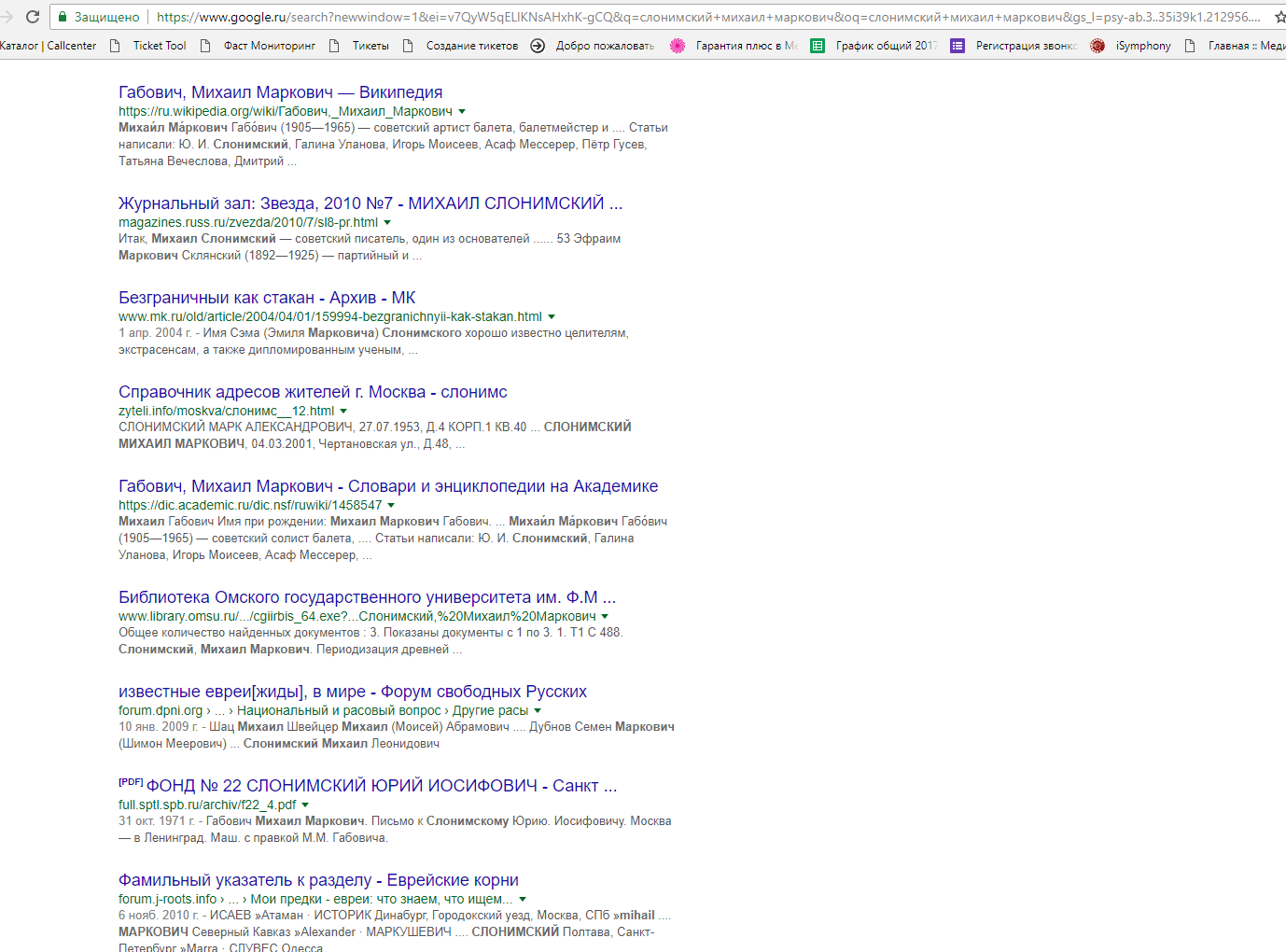1286x952 pixels.
Task: Open the Габович, Михаил Маркович — Википедия result
Action: (x=281, y=92)
